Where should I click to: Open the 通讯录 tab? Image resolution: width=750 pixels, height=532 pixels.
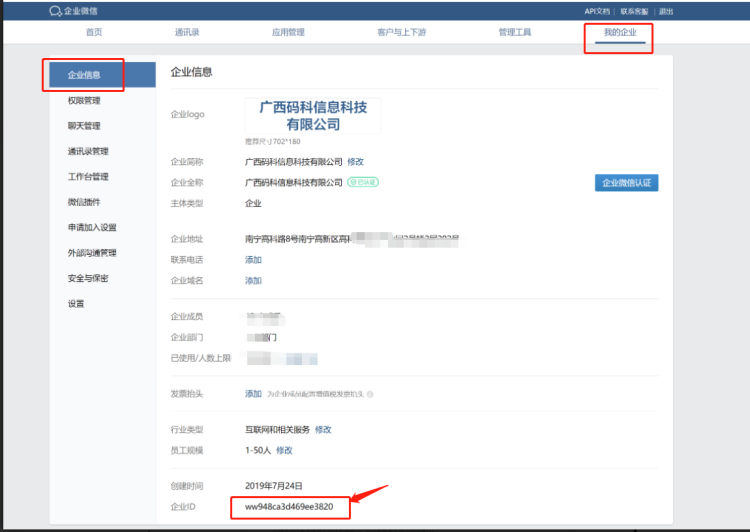click(x=187, y=32)
